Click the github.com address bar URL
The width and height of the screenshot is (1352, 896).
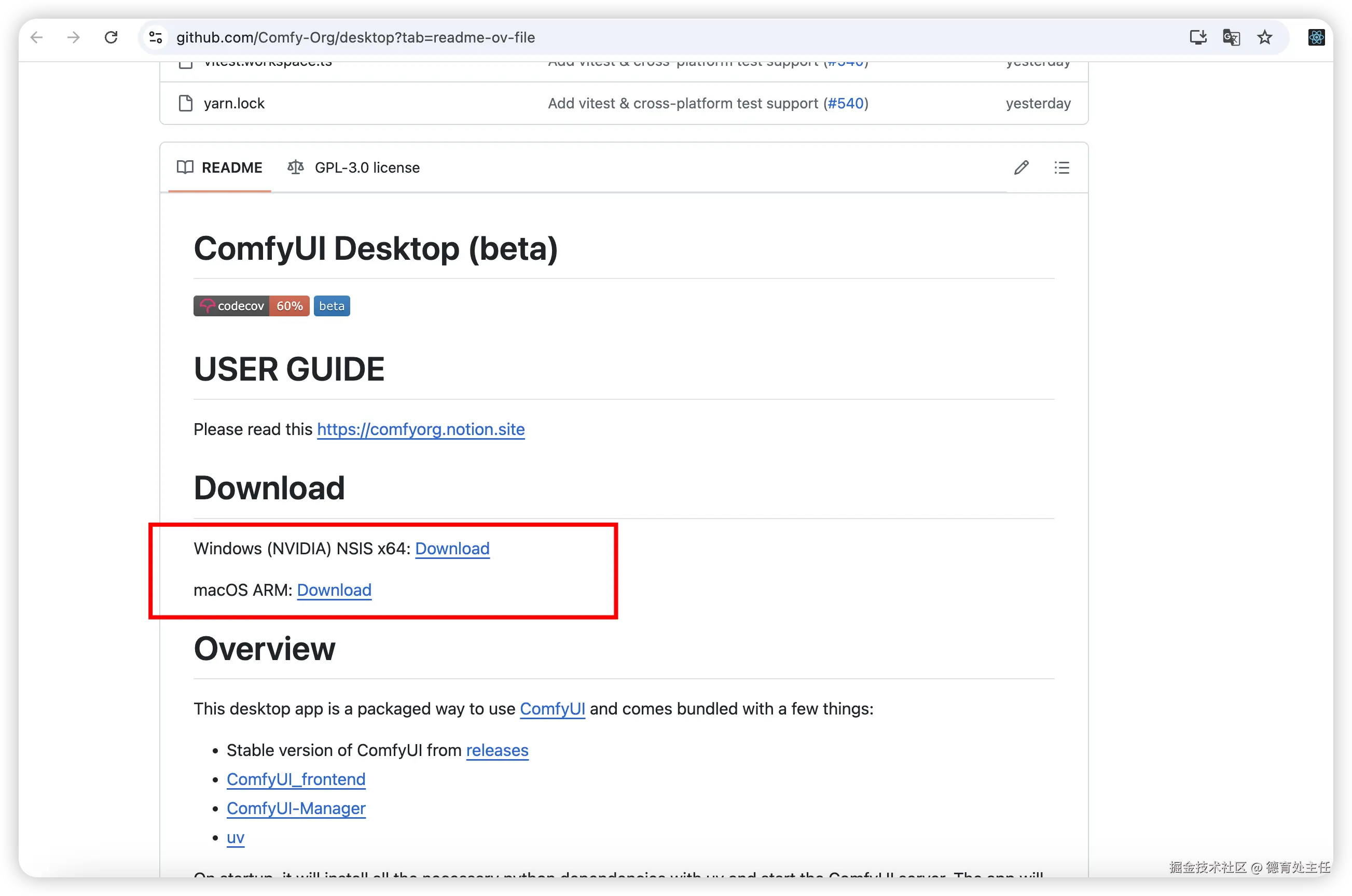point(355,38)
